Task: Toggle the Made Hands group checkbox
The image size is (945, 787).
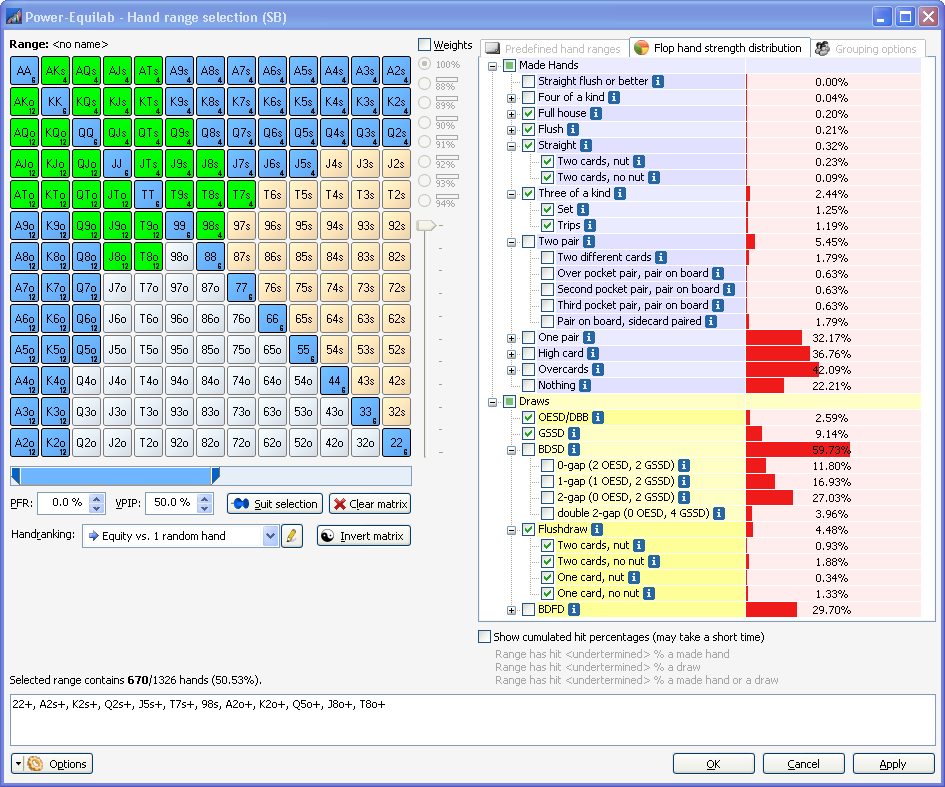Action: [510, 65]
